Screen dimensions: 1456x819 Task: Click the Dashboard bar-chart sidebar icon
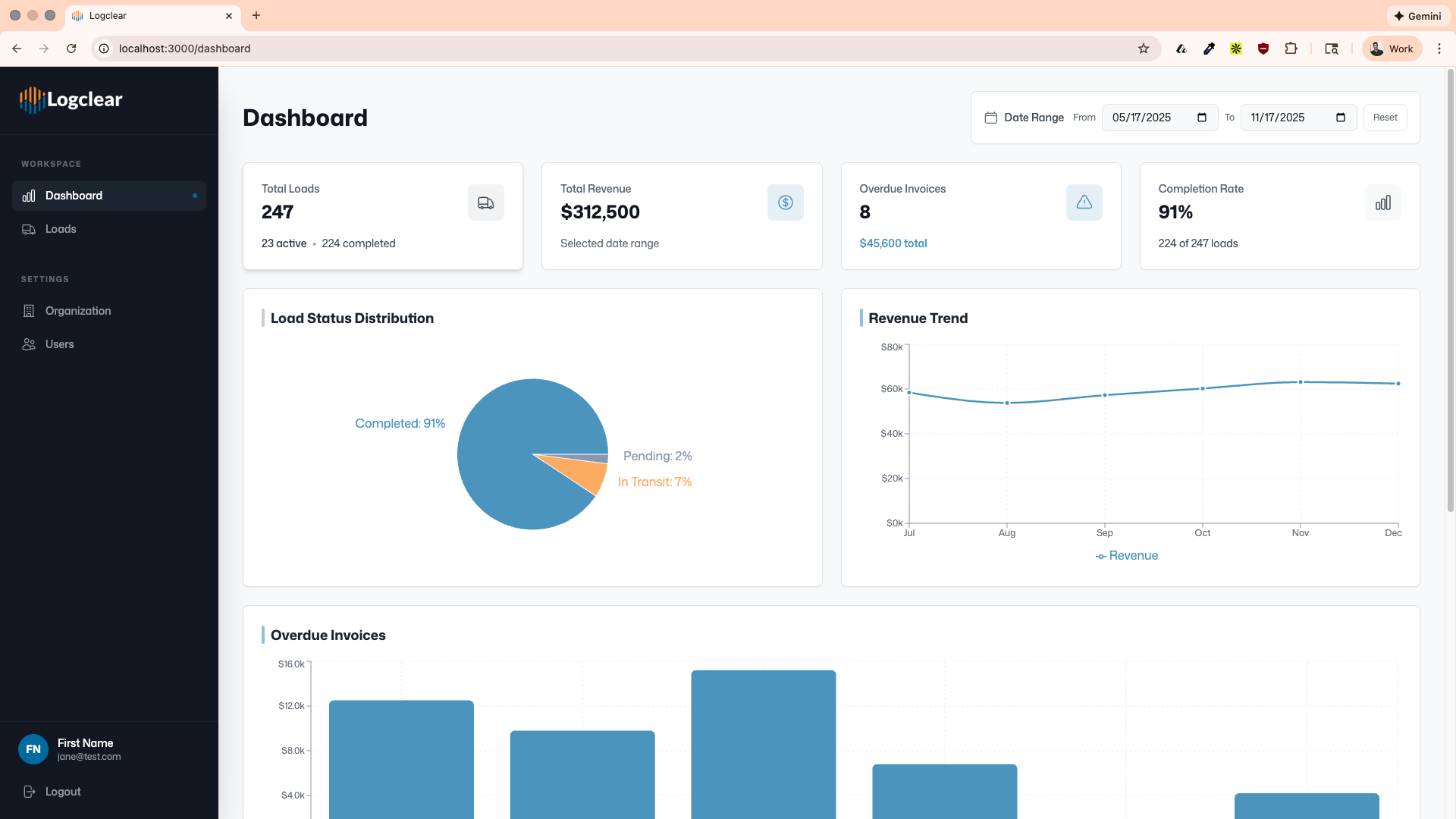click(28, 196)
